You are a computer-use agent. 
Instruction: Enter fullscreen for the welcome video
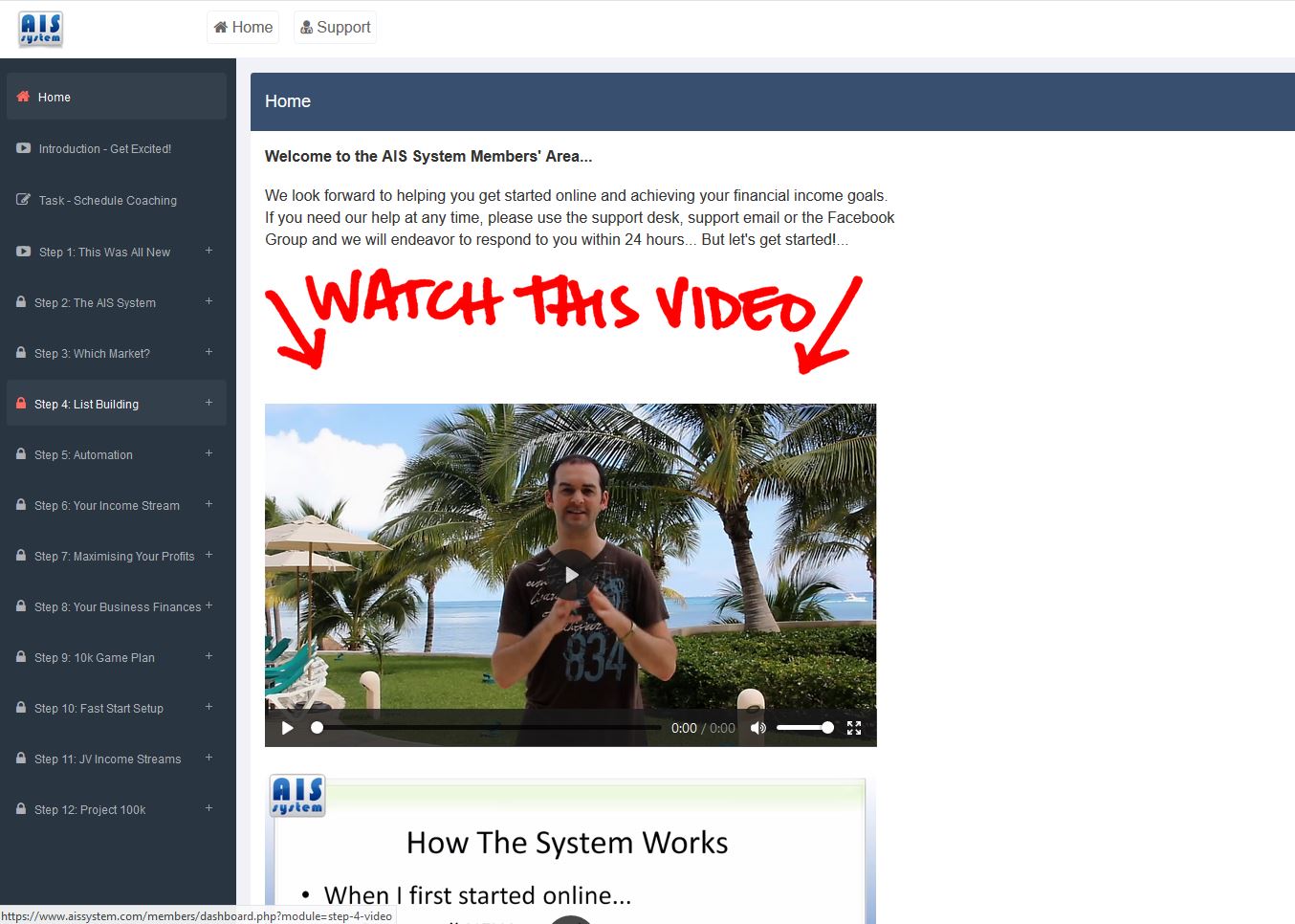click(854, 728)
